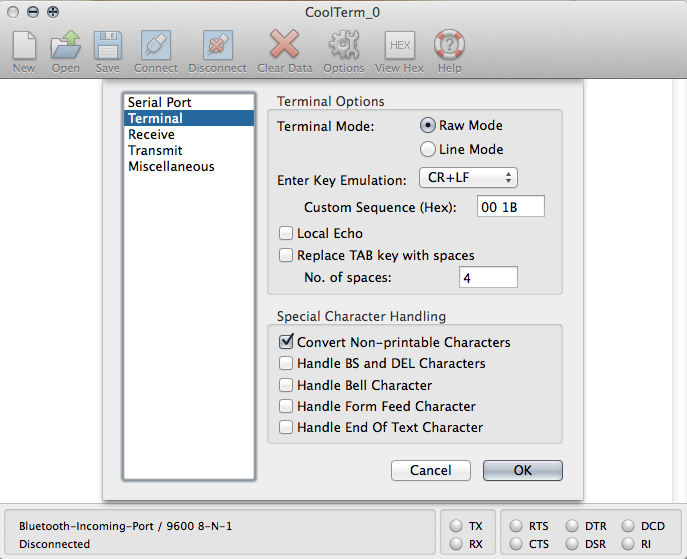
Task: Click the TX status indicator
Action: click(x=456, y=526)
